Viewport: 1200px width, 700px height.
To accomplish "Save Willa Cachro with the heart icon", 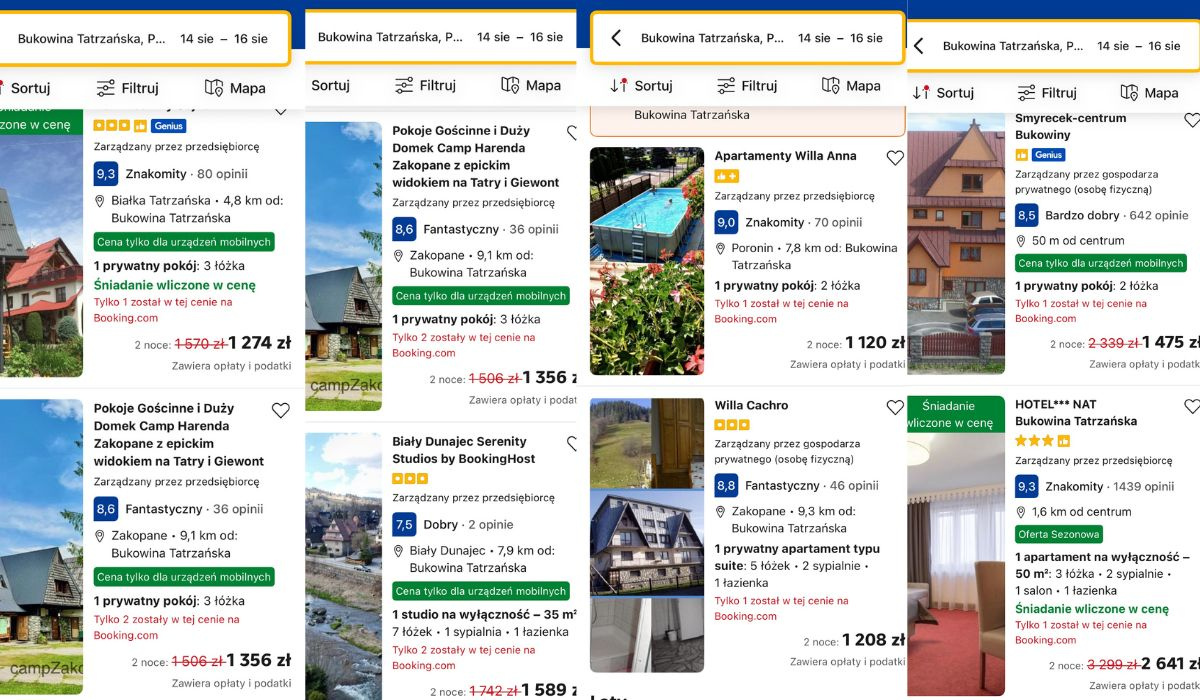I will tap(895, 407).
